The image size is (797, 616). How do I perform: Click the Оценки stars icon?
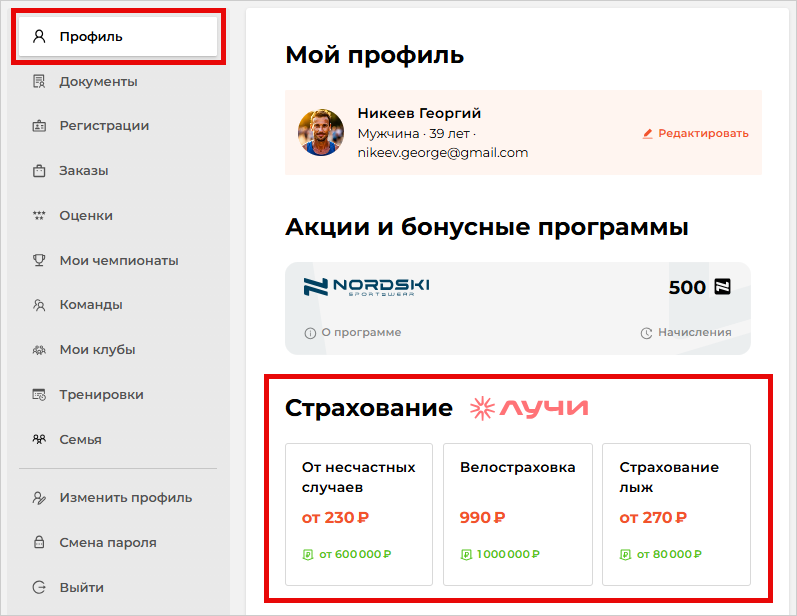tap(39, 215)
